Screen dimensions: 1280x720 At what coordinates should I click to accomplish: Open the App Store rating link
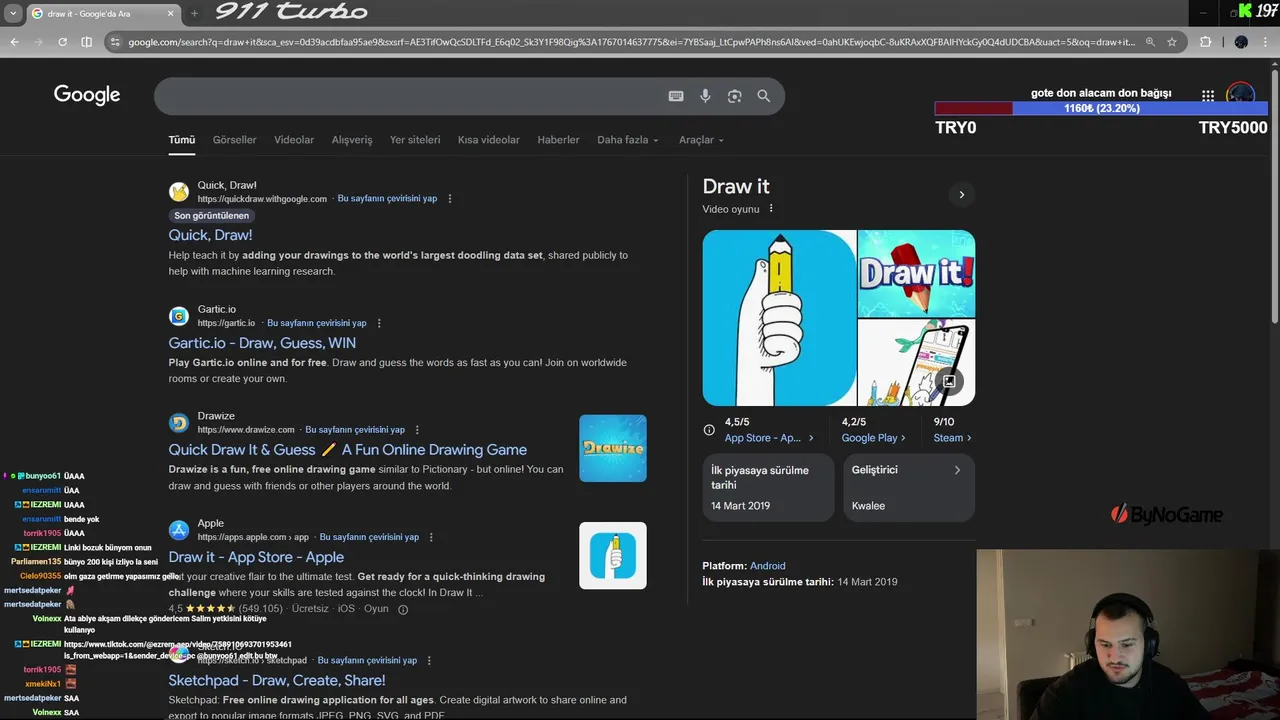[x=769, y=438]
